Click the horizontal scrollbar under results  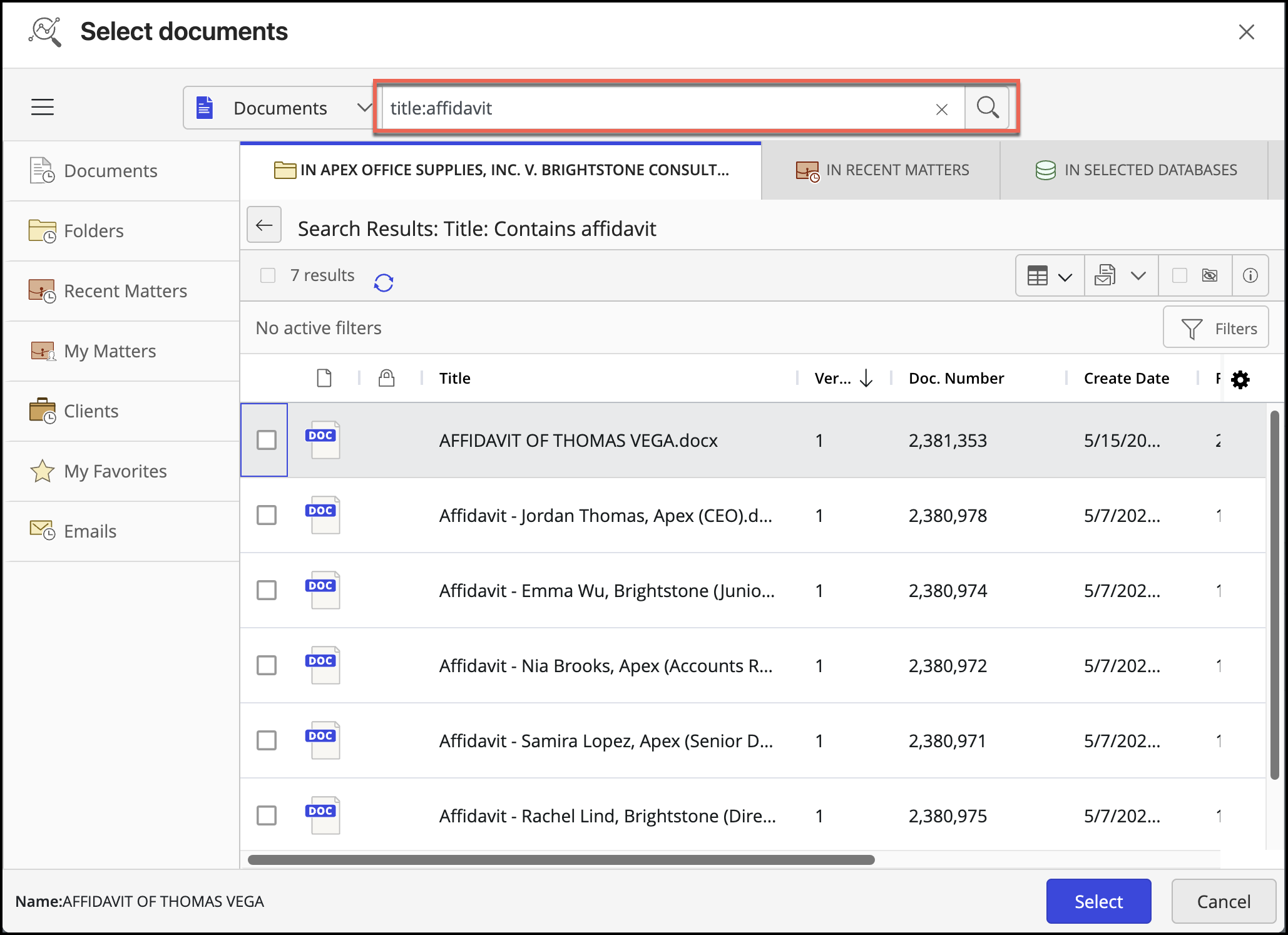561,860
